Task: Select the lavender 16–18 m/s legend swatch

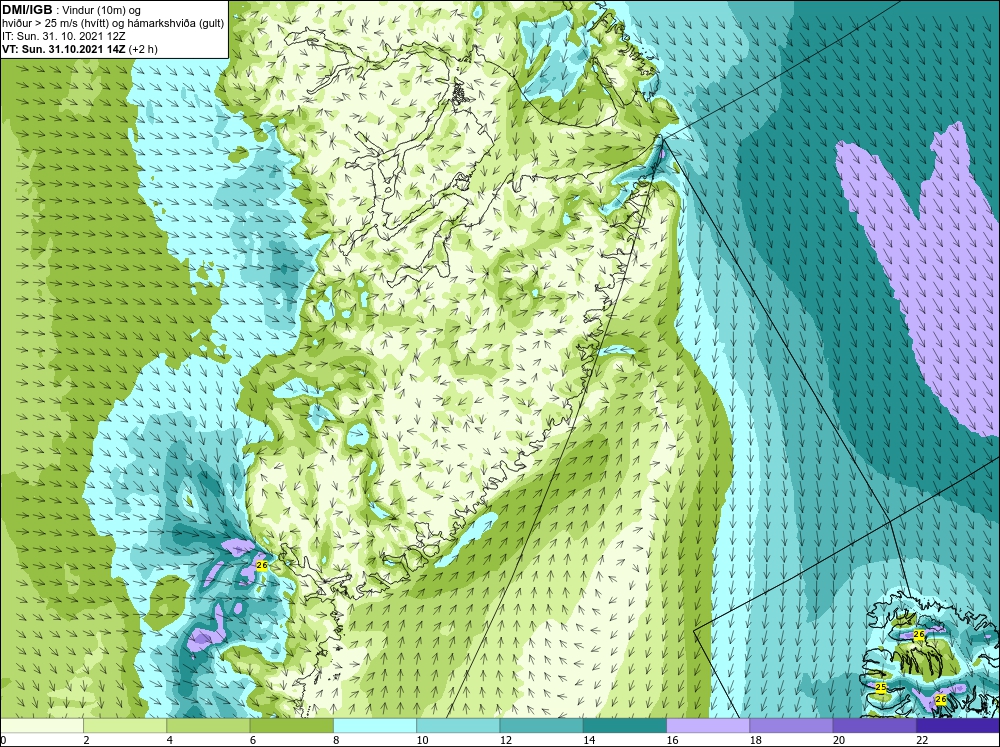Action: [x=708, y=725]
